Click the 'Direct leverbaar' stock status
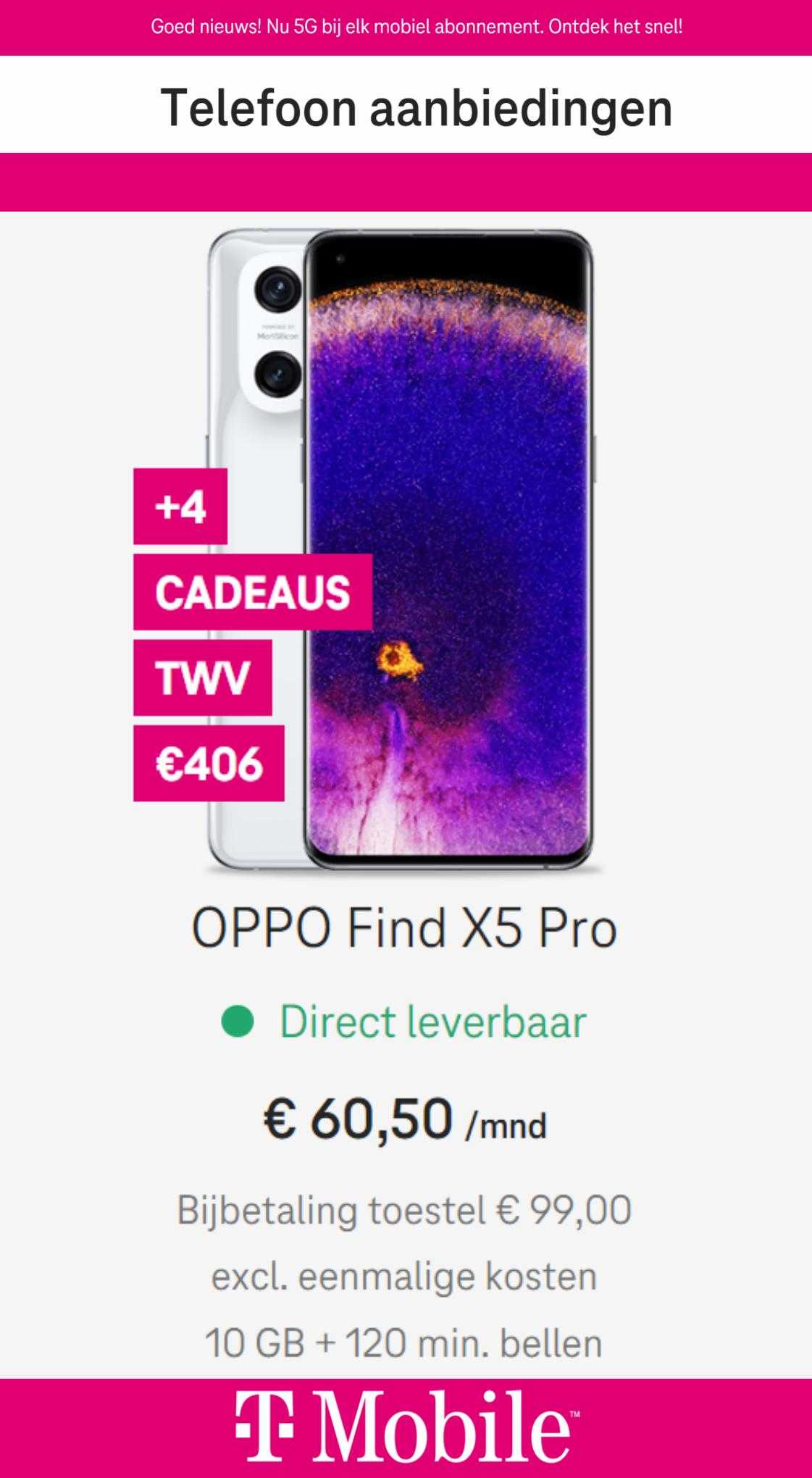Viewport: 812px width, 1478px height. (x=433, y=1022)
